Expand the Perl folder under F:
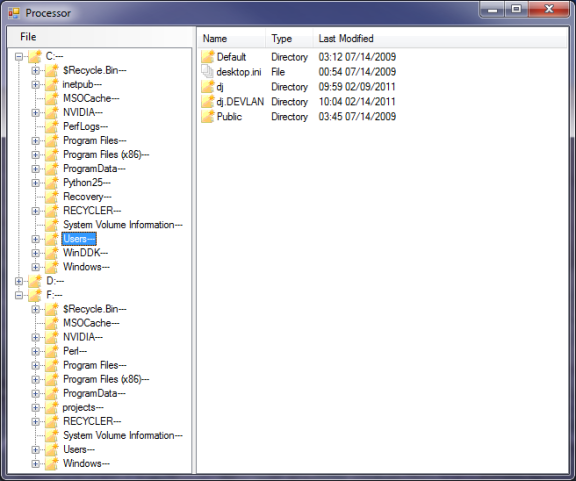Viewport: 576px width, 481px height. point(35,351)
